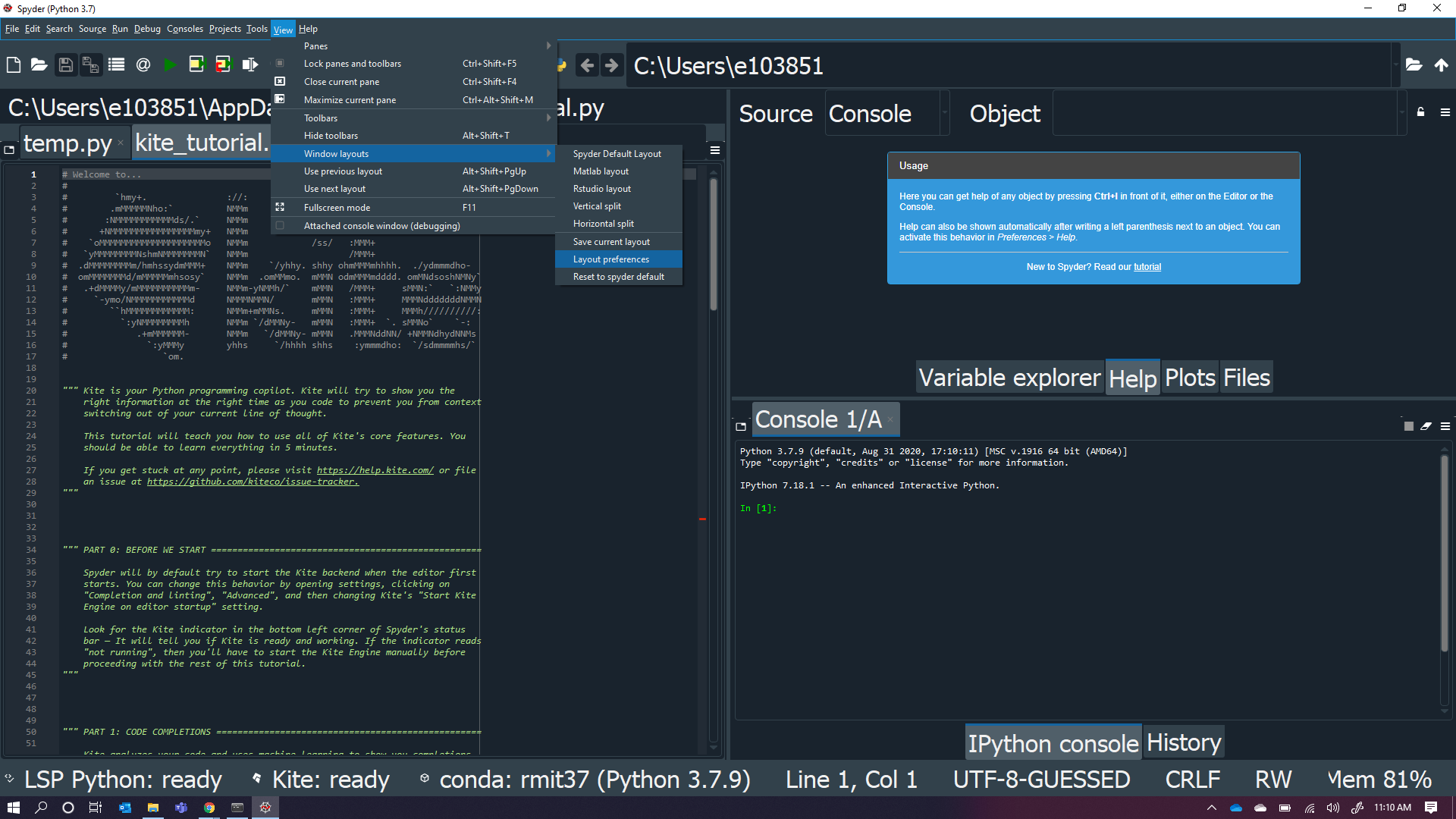
Task: Run the current cell icon
Action: point(196,65)
